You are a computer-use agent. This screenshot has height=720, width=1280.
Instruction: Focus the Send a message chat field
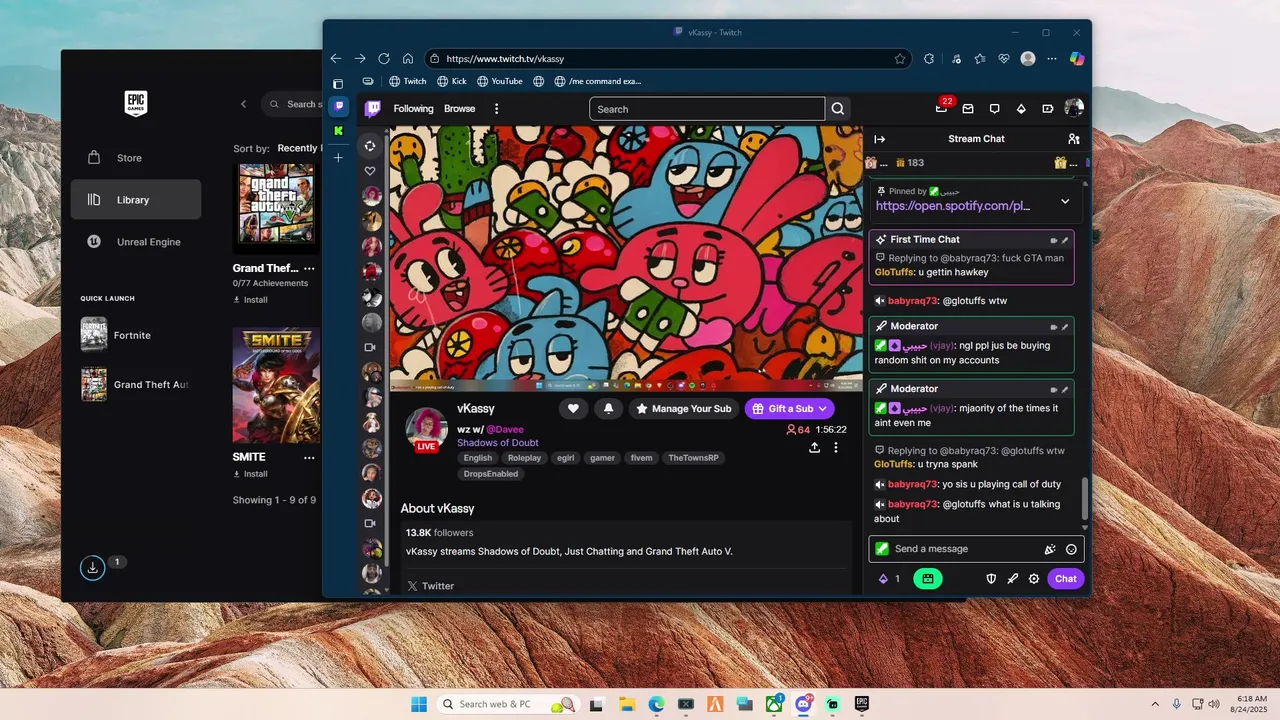click(x=976, y=549)
